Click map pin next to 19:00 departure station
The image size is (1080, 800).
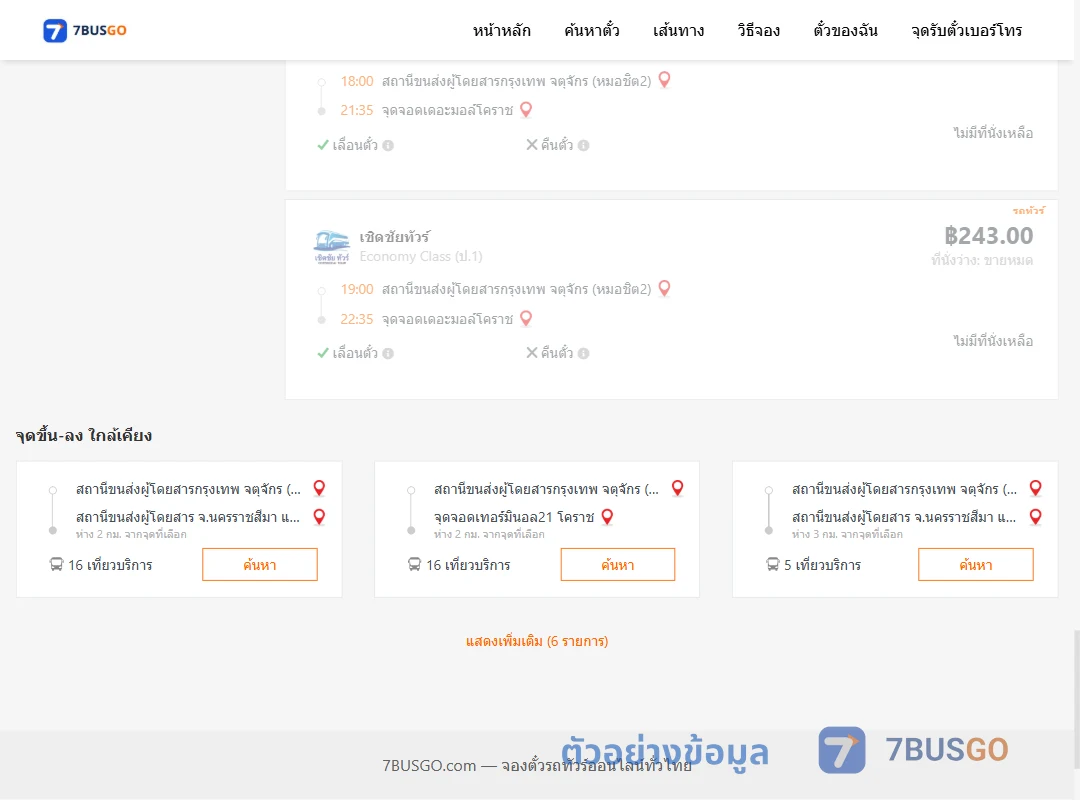tap(664, 288)
